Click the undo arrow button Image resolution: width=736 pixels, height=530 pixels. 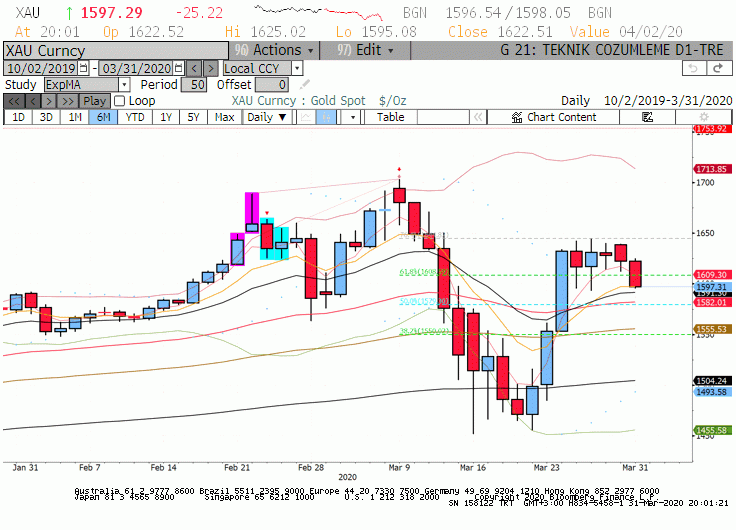coord(694,69)
